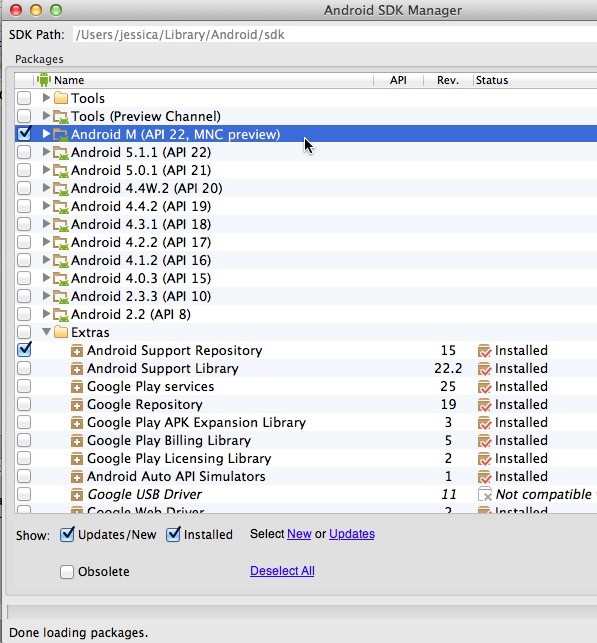Viewport: 597px width, 643px height.
Task: Check the Android Support Library checkbox
Action: (24, 368)
